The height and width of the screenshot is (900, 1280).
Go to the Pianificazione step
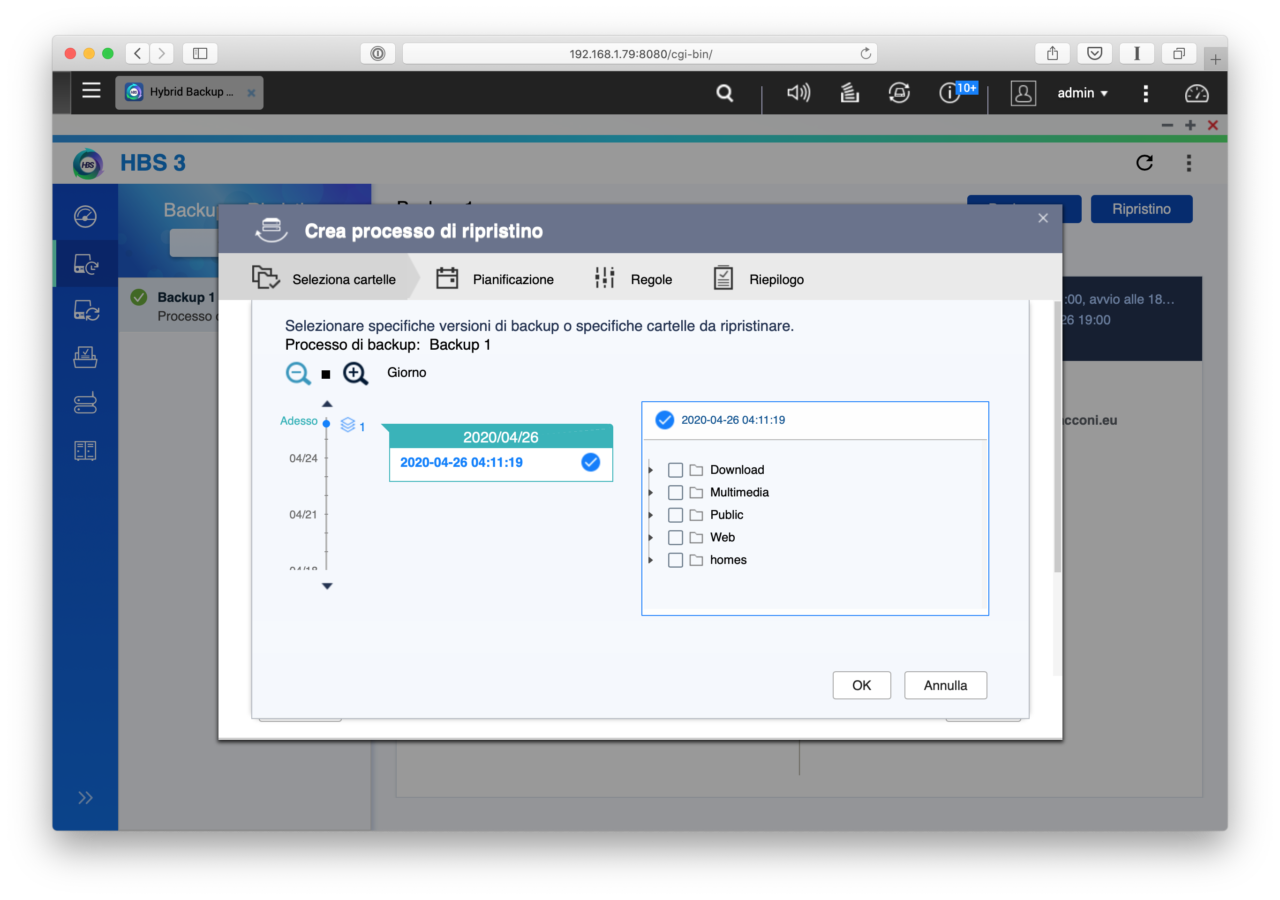click(x=496, y=279)
